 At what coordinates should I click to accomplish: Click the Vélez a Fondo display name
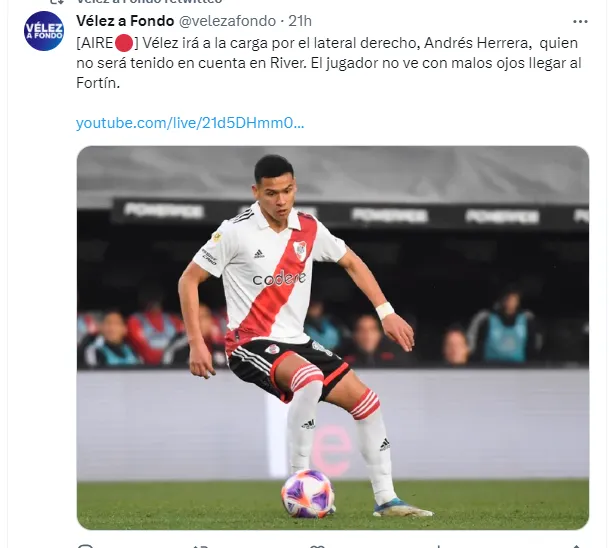pos(125,21)
